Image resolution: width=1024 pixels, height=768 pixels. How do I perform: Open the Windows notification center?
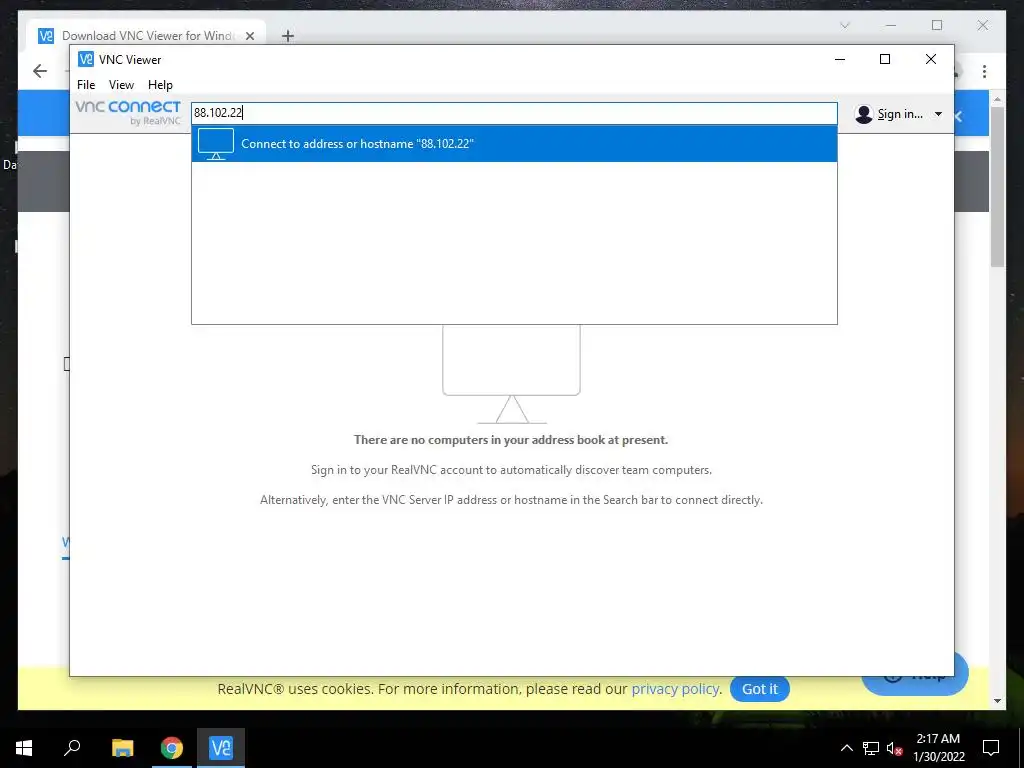pos(991,748)
